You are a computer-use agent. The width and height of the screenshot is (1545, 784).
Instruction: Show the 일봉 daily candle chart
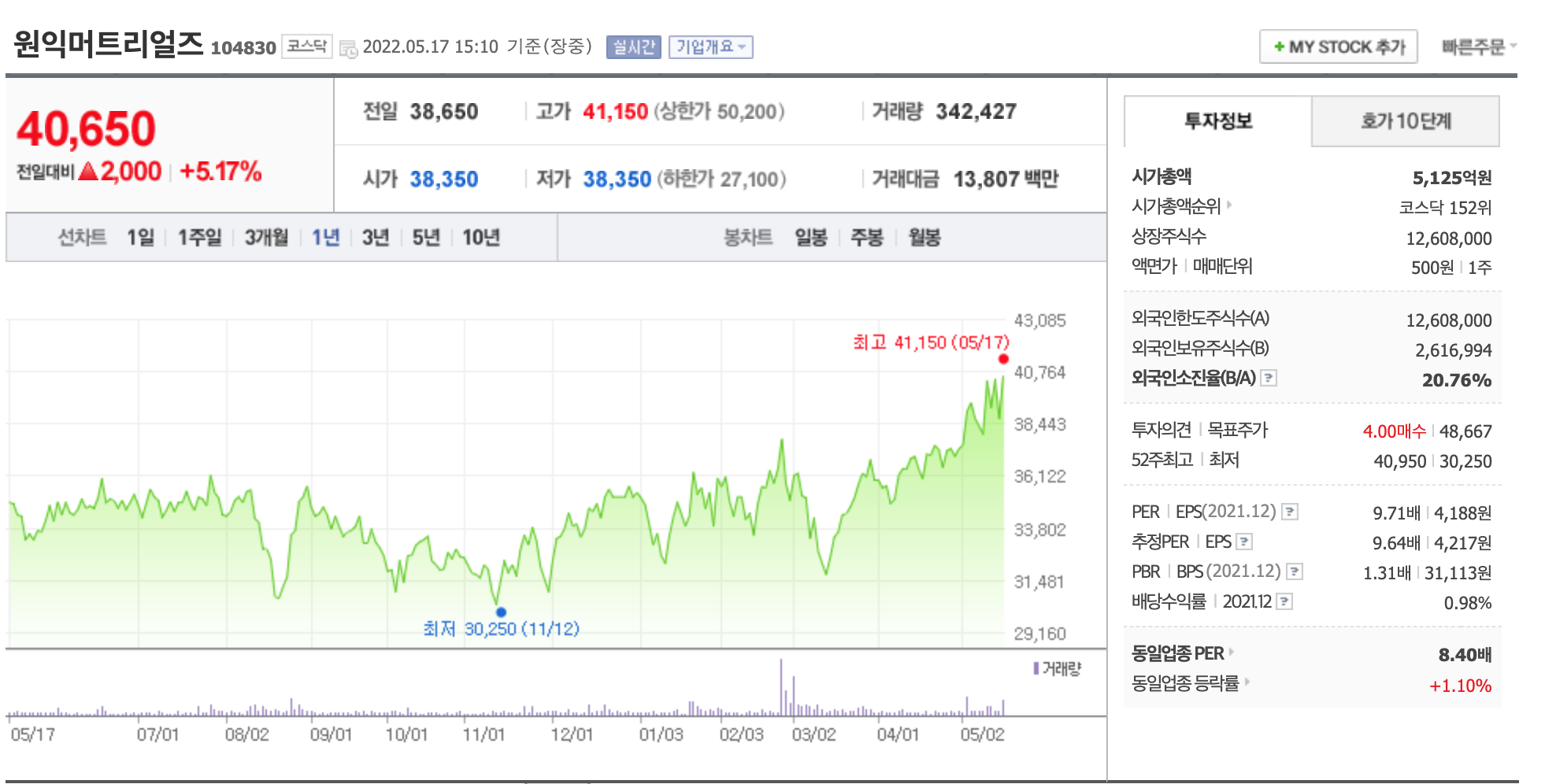tap(811, 237)
